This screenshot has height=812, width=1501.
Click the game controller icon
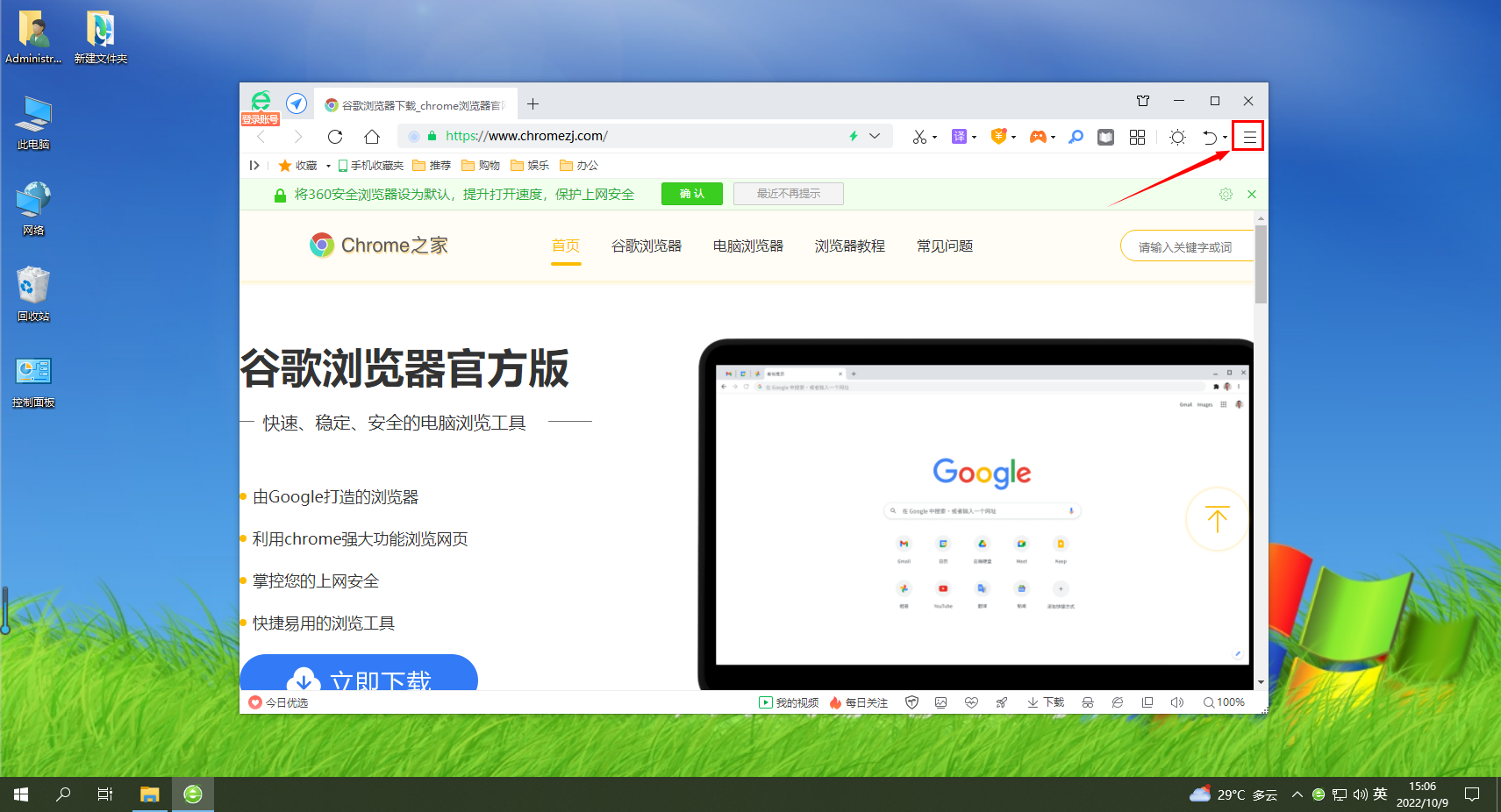(x=1038, y=137)
